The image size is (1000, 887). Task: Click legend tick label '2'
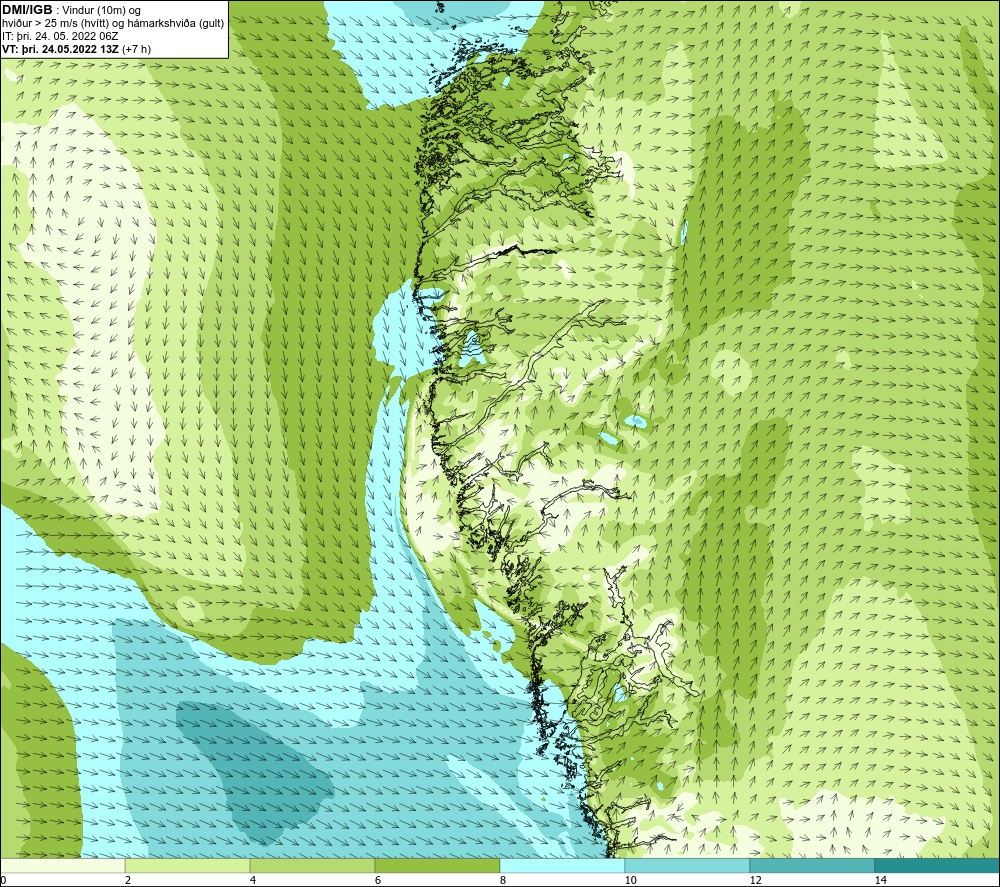(x=128, y=881)
